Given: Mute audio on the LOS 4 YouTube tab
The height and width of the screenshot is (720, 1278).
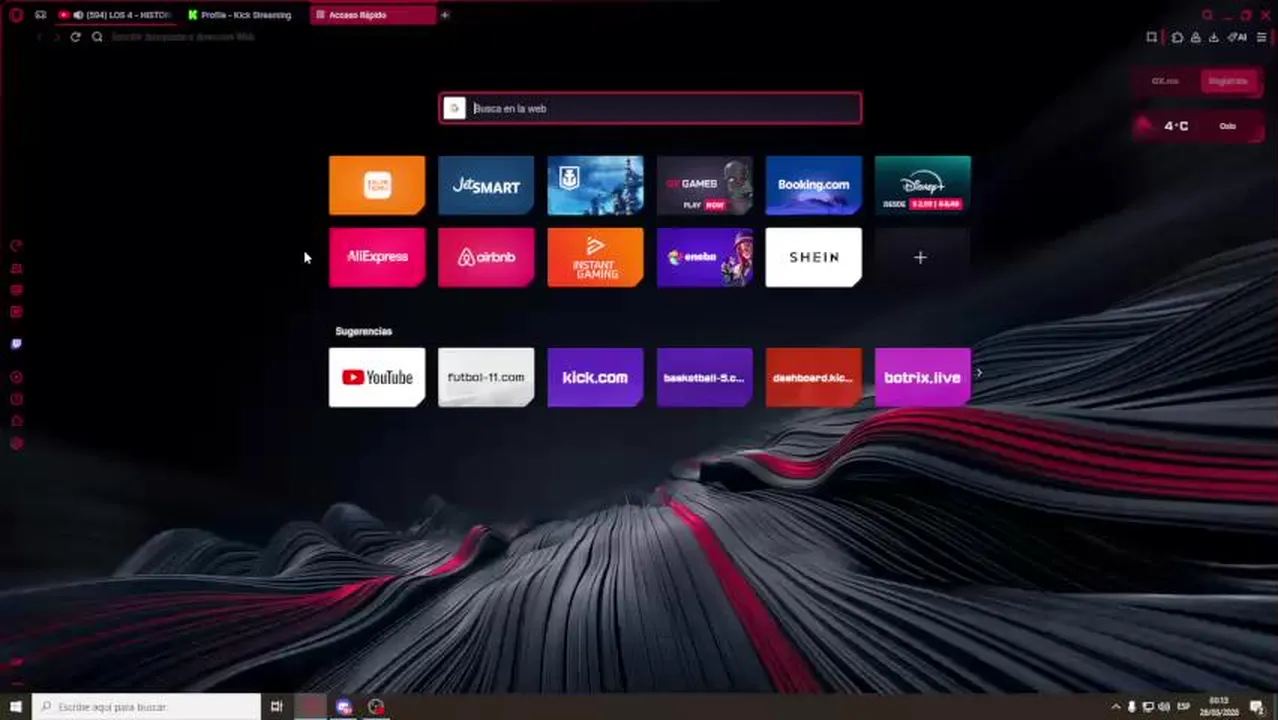Looking at the screenshot, I should tap(78, 15).
